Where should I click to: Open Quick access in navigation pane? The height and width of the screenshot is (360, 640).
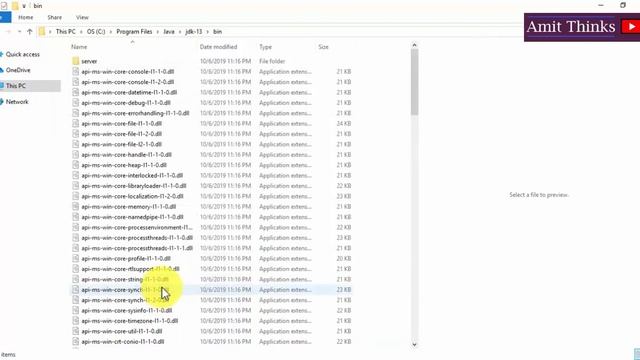22,54
